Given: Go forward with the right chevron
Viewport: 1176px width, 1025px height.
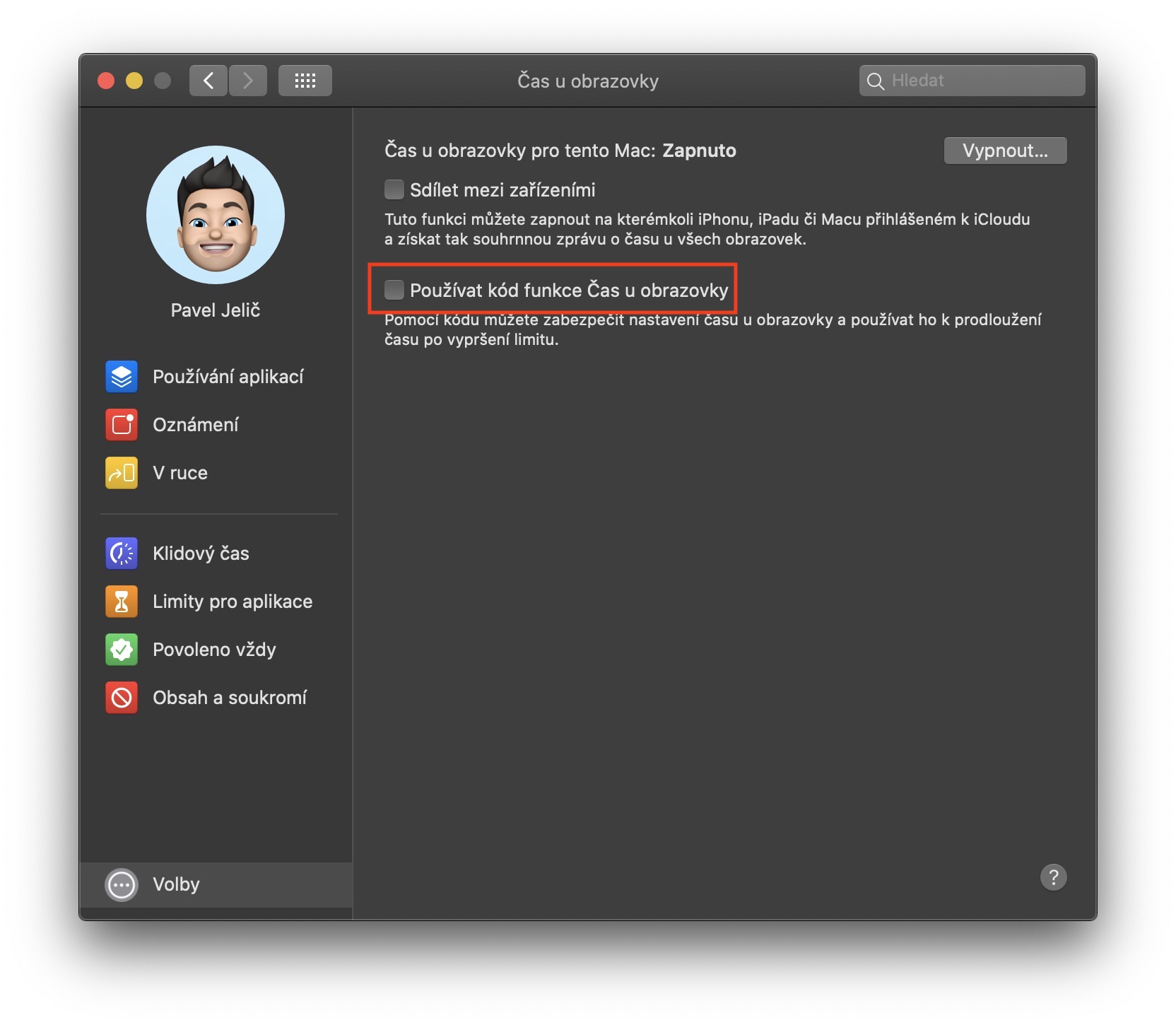Looking at the screenshot, I should tap(247, 81).
